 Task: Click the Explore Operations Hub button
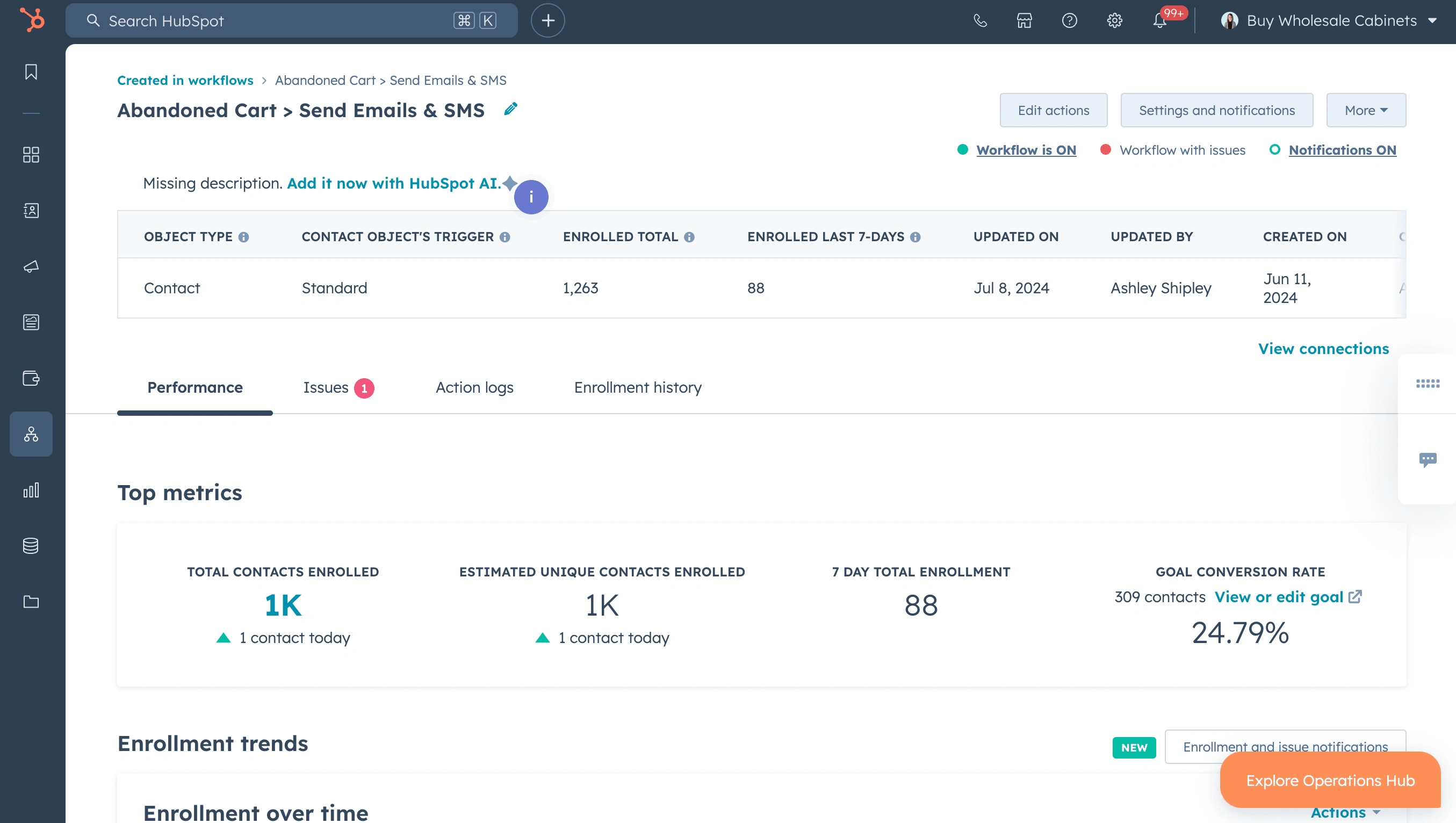[x=1330, y=780]
